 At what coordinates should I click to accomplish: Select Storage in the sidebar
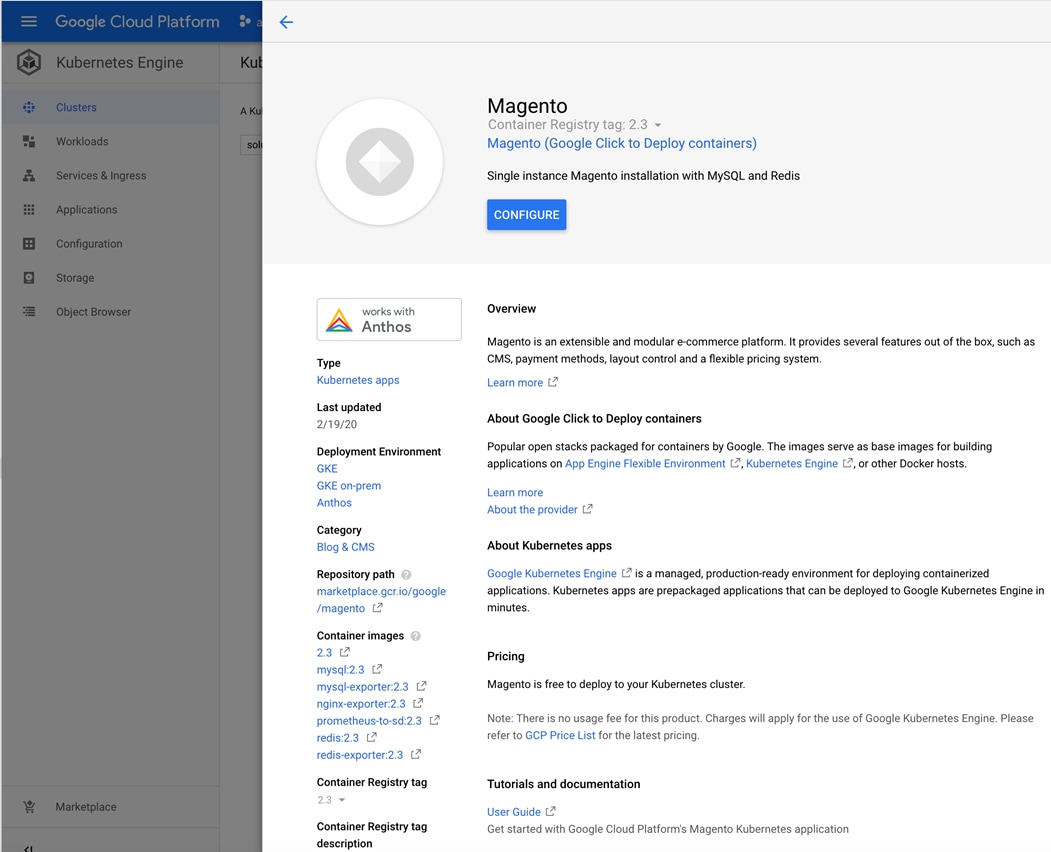point(110,278)
